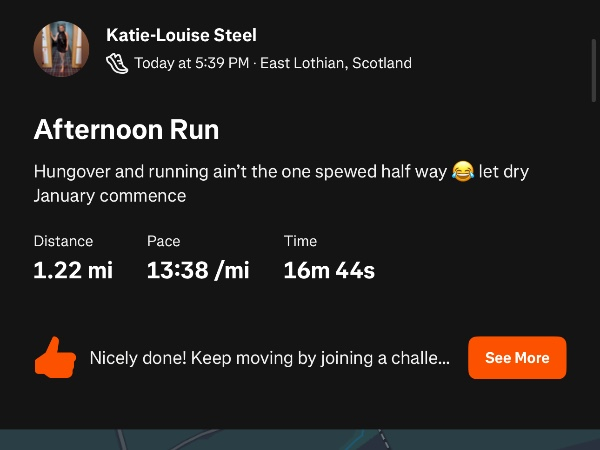The height and width of the screenshot is (450, 600).
Task: Open the Afternoon Run activity title
Action: [126, 129]
